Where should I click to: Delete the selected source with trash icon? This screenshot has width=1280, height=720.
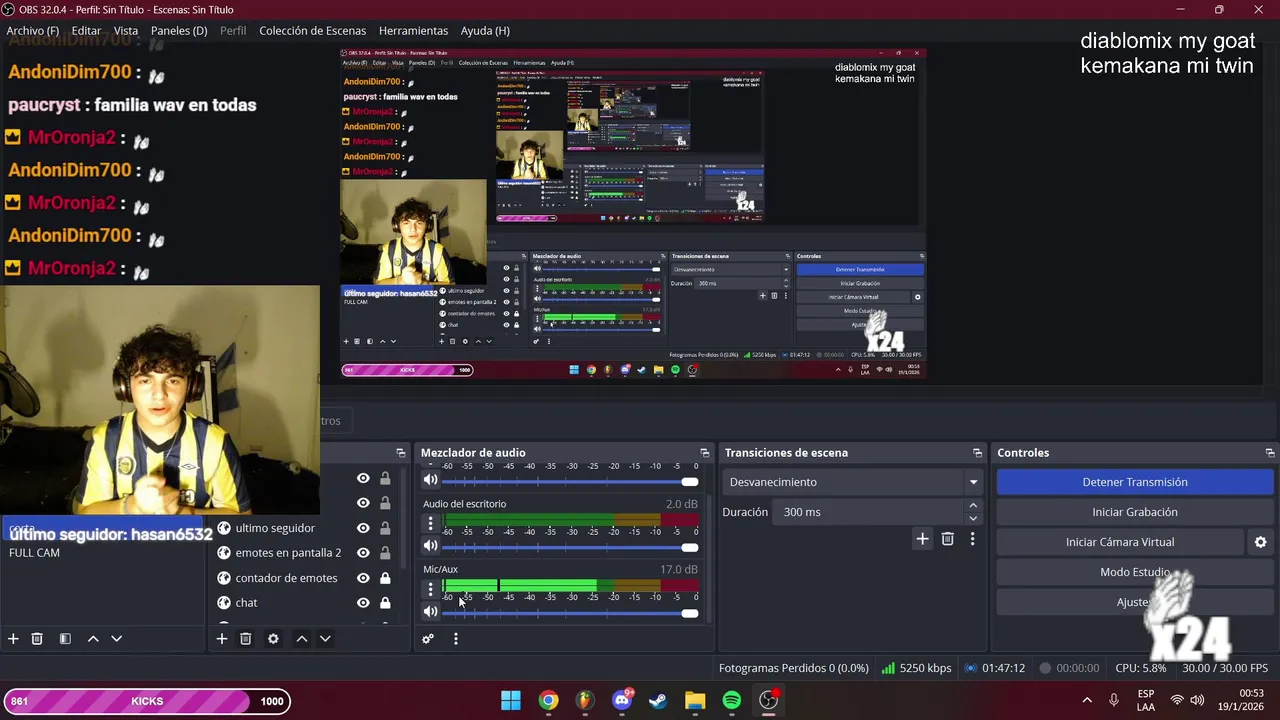coord(245,639)
